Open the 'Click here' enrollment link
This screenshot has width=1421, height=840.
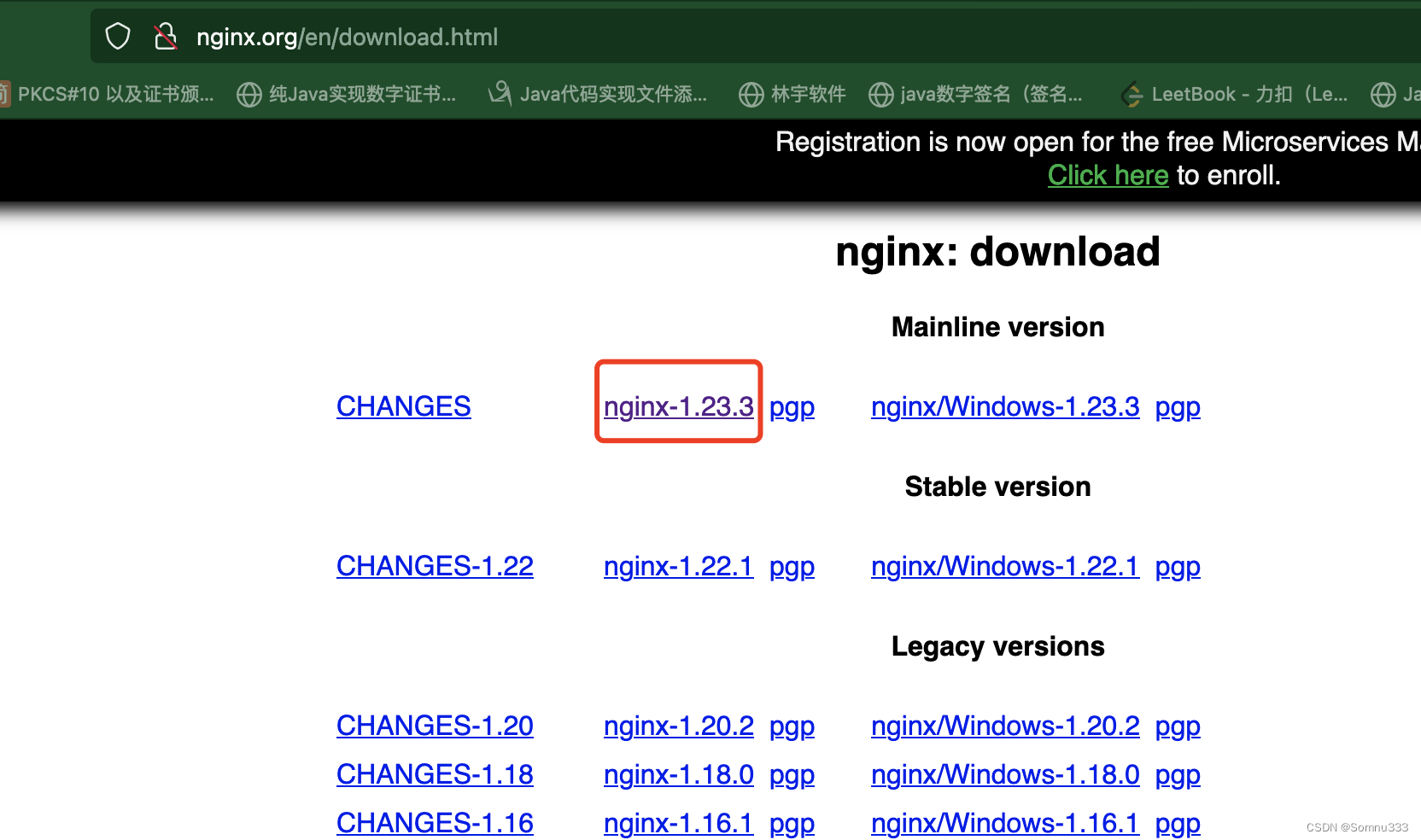tap(1108, 175)
